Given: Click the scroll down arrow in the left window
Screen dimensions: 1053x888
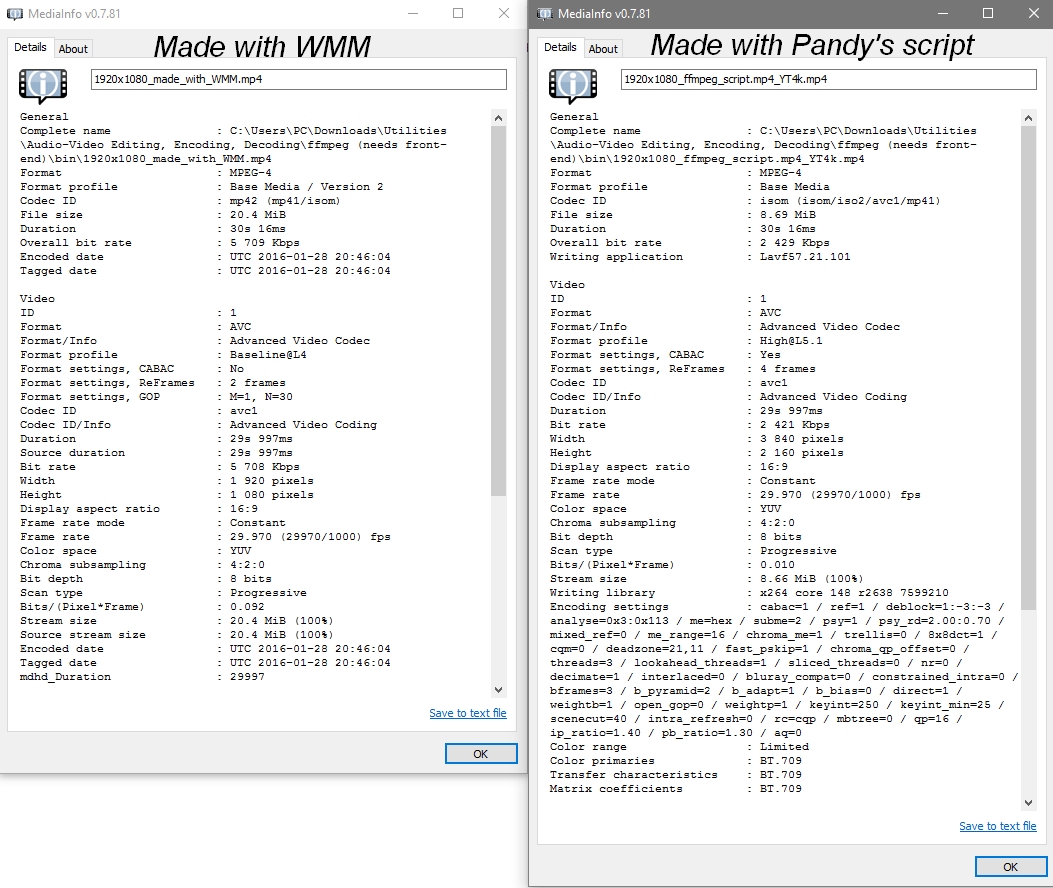Looking at the screenshot, I should [x=498, y=690].
